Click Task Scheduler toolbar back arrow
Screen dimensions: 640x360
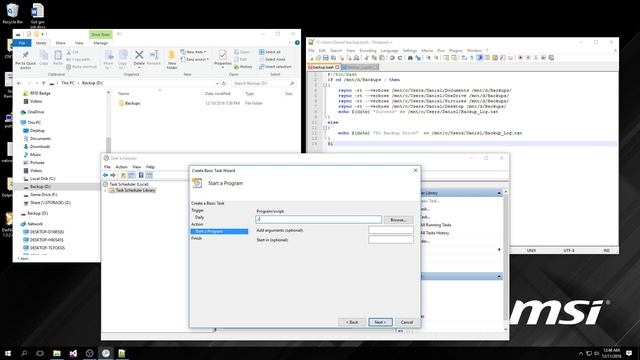tap(105, 175)
